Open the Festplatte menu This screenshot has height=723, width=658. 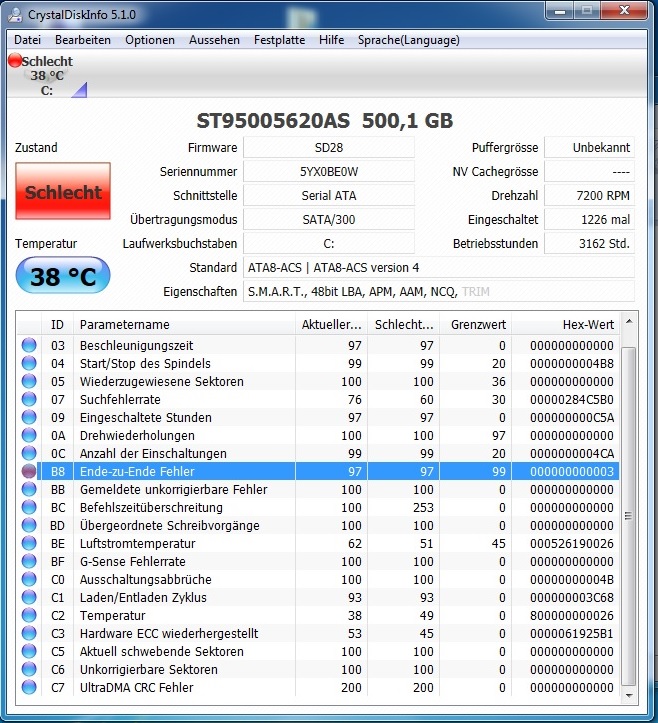[x=279, y=40]
